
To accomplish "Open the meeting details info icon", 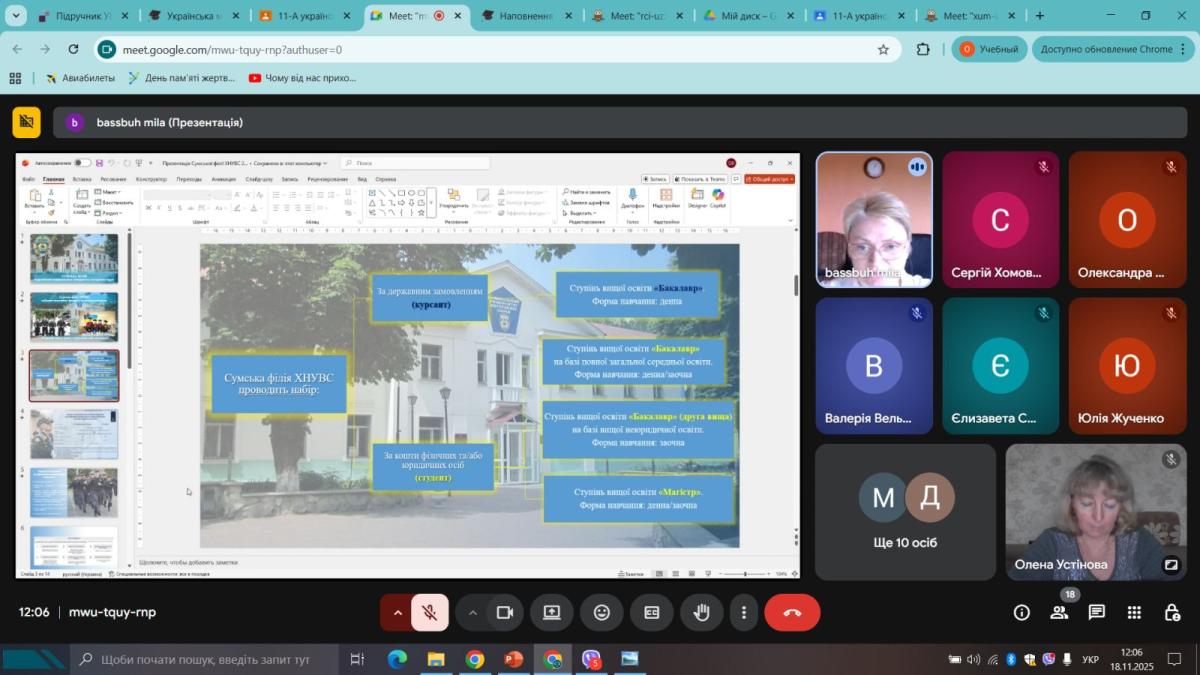I will (1021, 613).
